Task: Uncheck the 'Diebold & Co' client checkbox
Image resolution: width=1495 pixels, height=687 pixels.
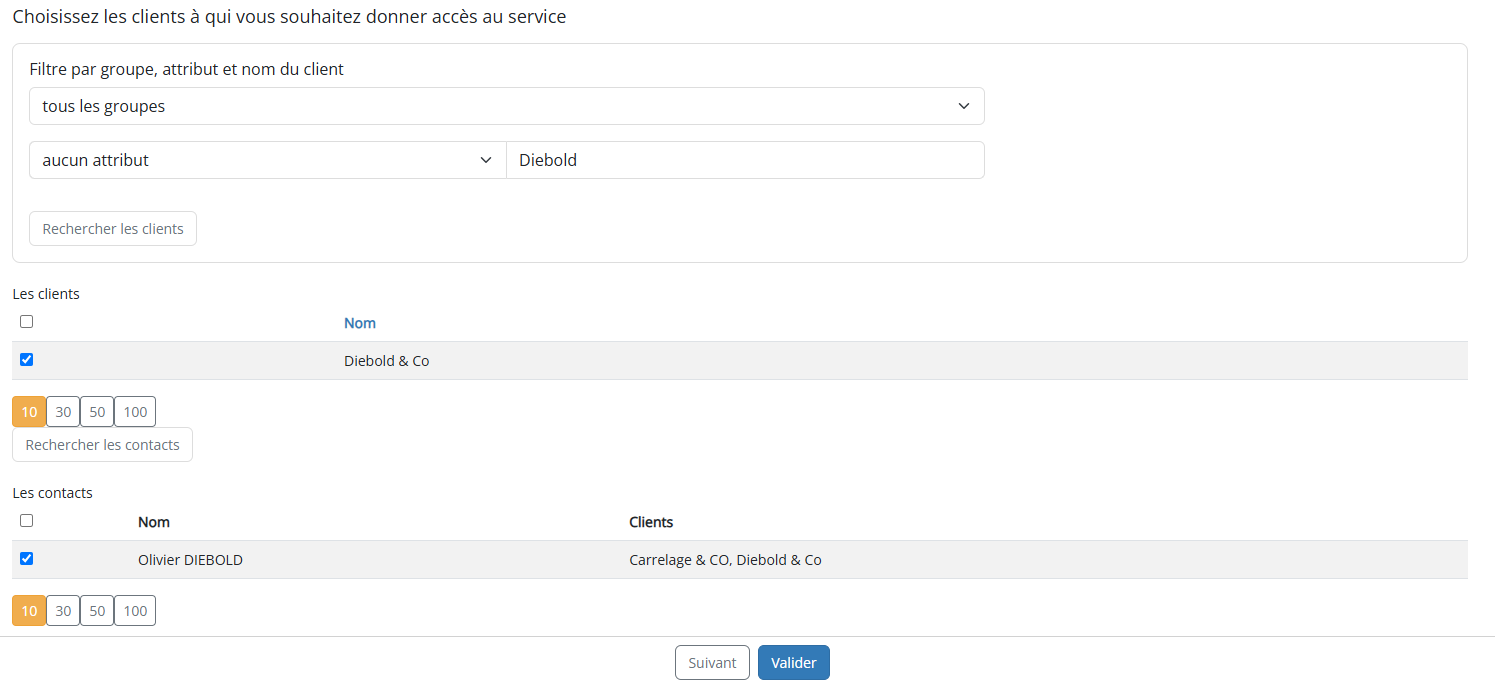Action: 27,360
